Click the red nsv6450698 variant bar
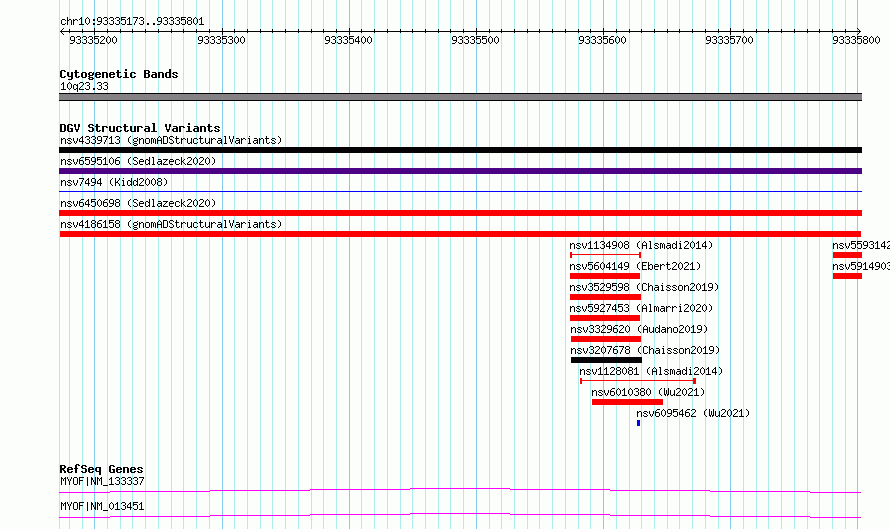The width and height of the screenshot is (890, 529). coord(460,213)
